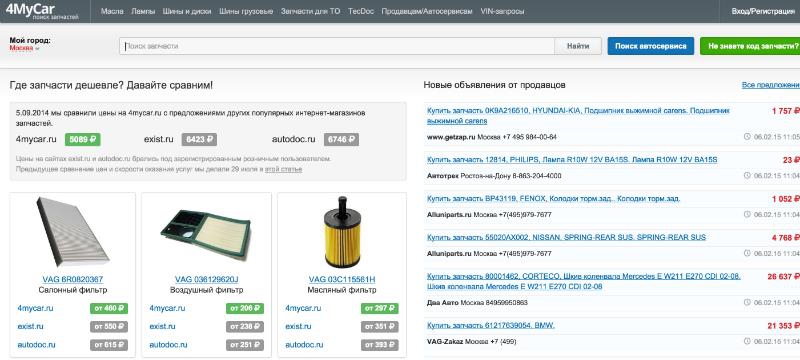Viewport: 800px width, 360px height.
Task: Click the 'от 550 ₽' price badge
Action: [109, 327]
